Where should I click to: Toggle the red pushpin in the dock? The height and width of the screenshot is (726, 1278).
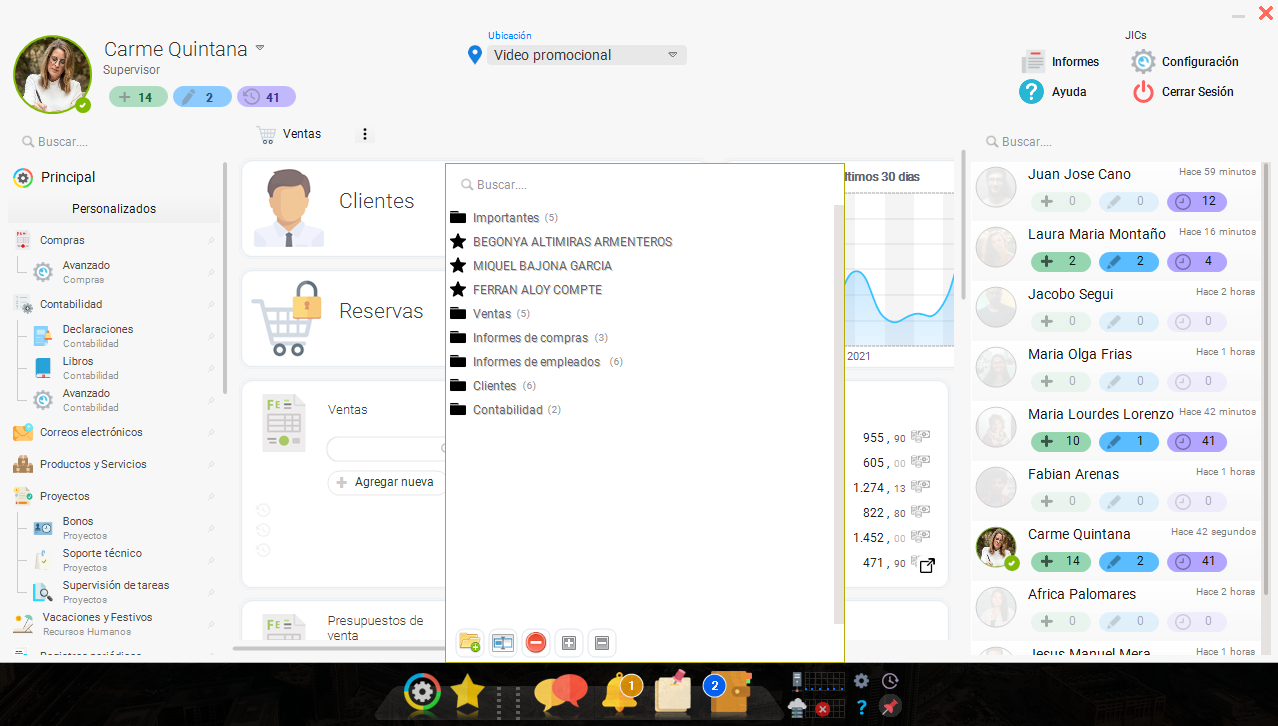click(x=889, y=708)
